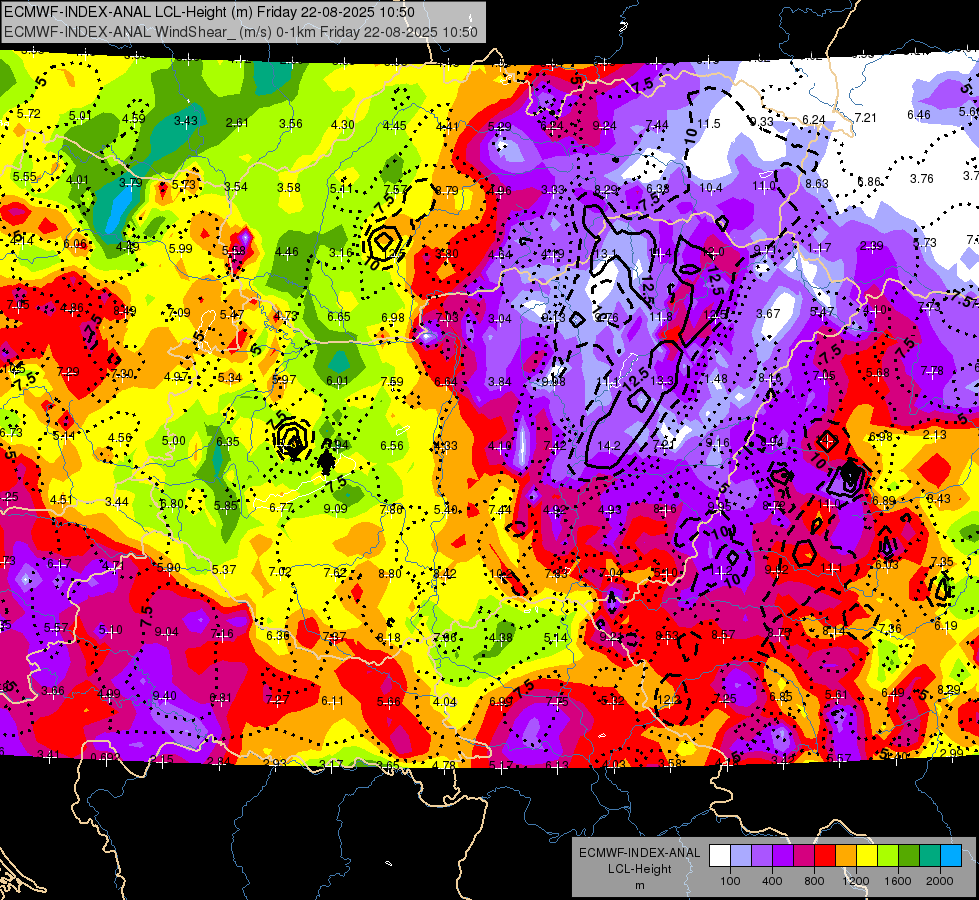Click the '1200' tick label in the legend
This screenshot has width=979, height=900.
pos(856,881)
